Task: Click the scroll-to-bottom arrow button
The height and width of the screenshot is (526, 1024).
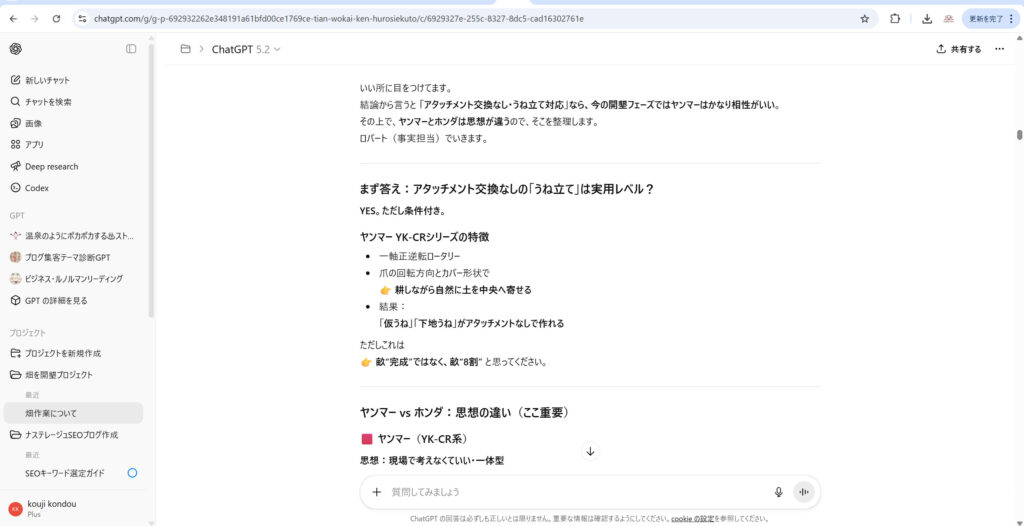Action: point(590,451)
